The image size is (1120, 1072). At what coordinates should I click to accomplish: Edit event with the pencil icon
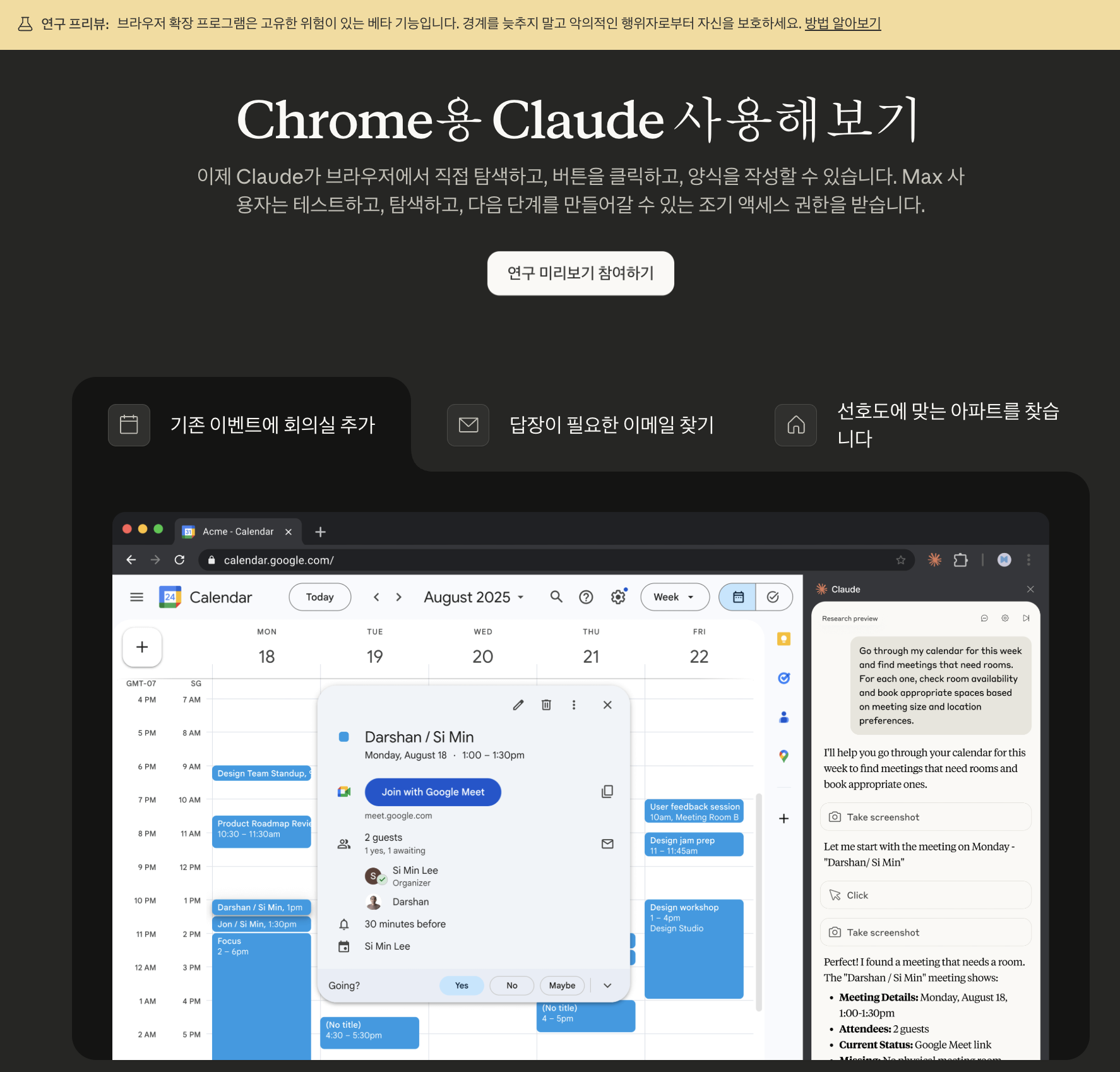coord(518,705)
